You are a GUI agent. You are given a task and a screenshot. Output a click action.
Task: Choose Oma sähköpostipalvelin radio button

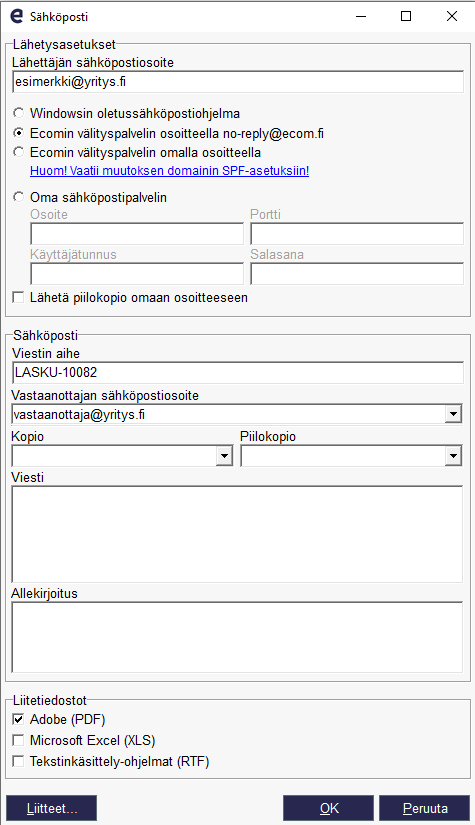coord(18,197)
